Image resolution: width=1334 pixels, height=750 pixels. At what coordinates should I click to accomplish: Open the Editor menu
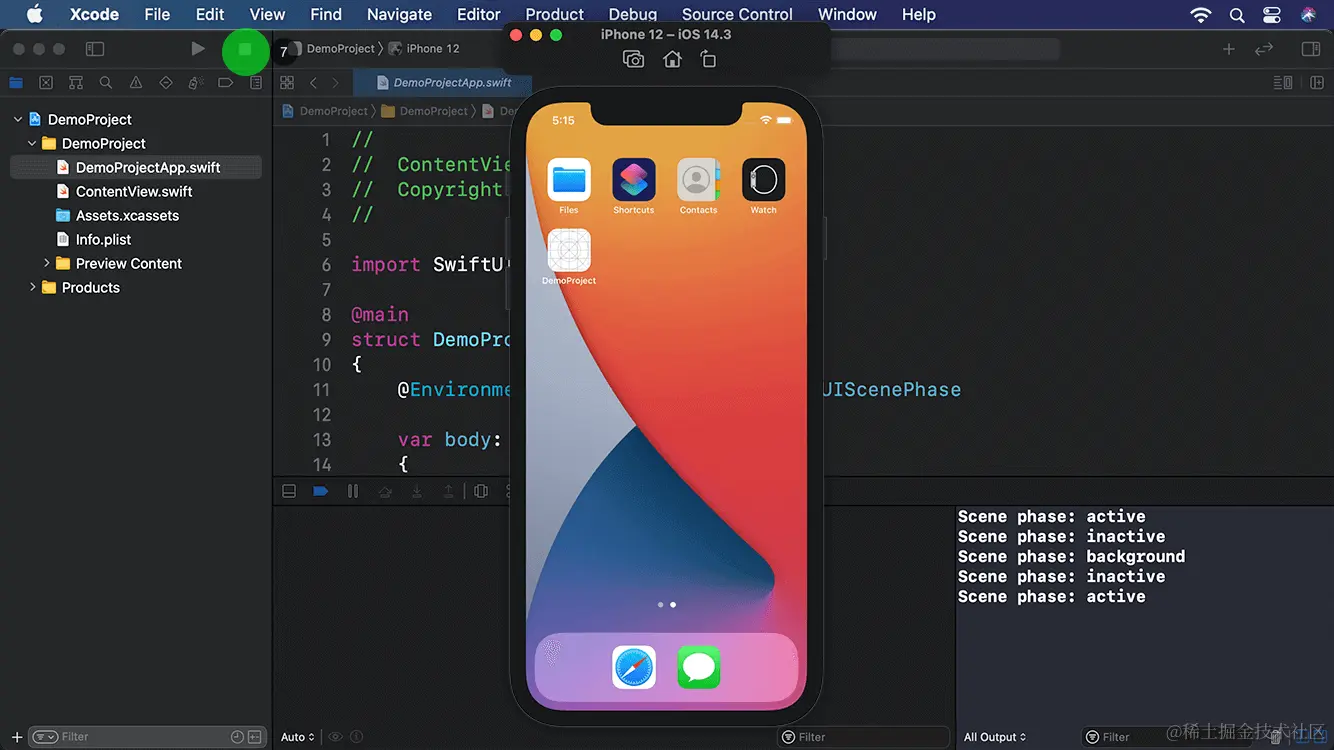pyautogui.click(x=479, y=14)
